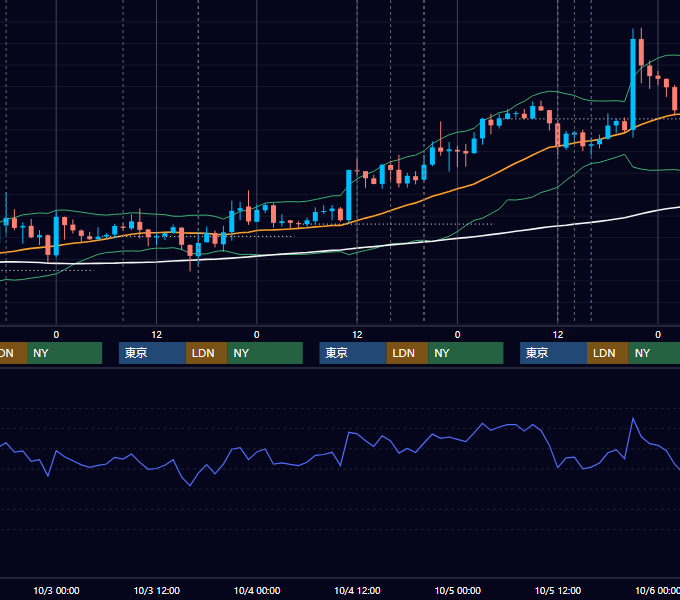Select the NY session block nearest 10/6 00:00
The height and width of the screenshot is (600, 680).
click(x=654, y=353)
